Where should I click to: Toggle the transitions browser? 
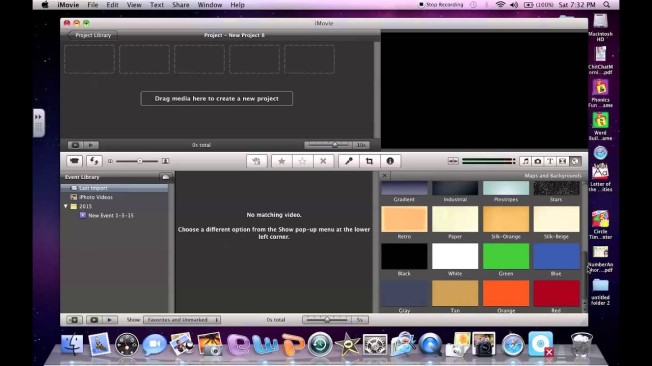click(x=562, y=161)
